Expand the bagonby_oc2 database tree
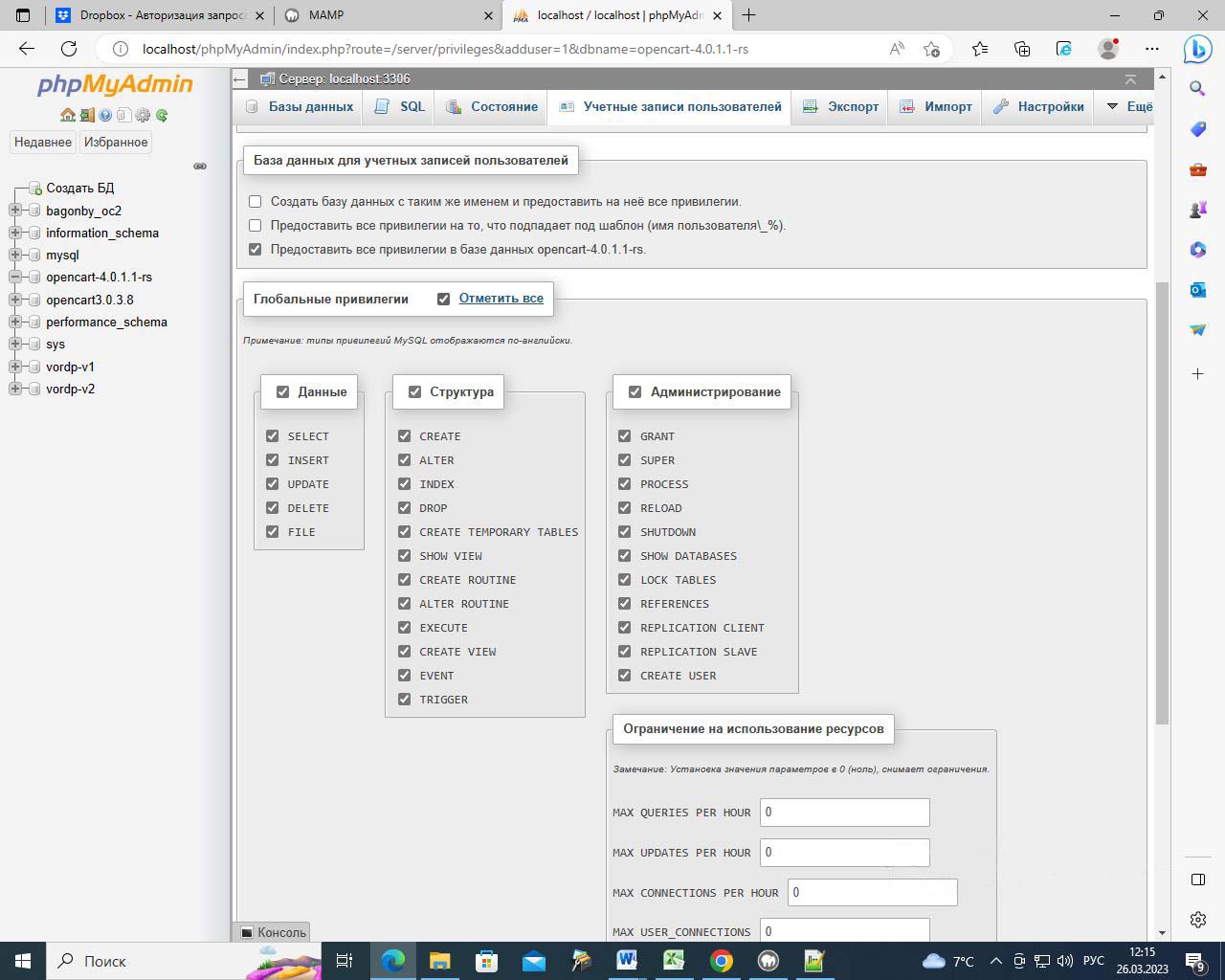Screen dimensions: 1225x980 15,211
